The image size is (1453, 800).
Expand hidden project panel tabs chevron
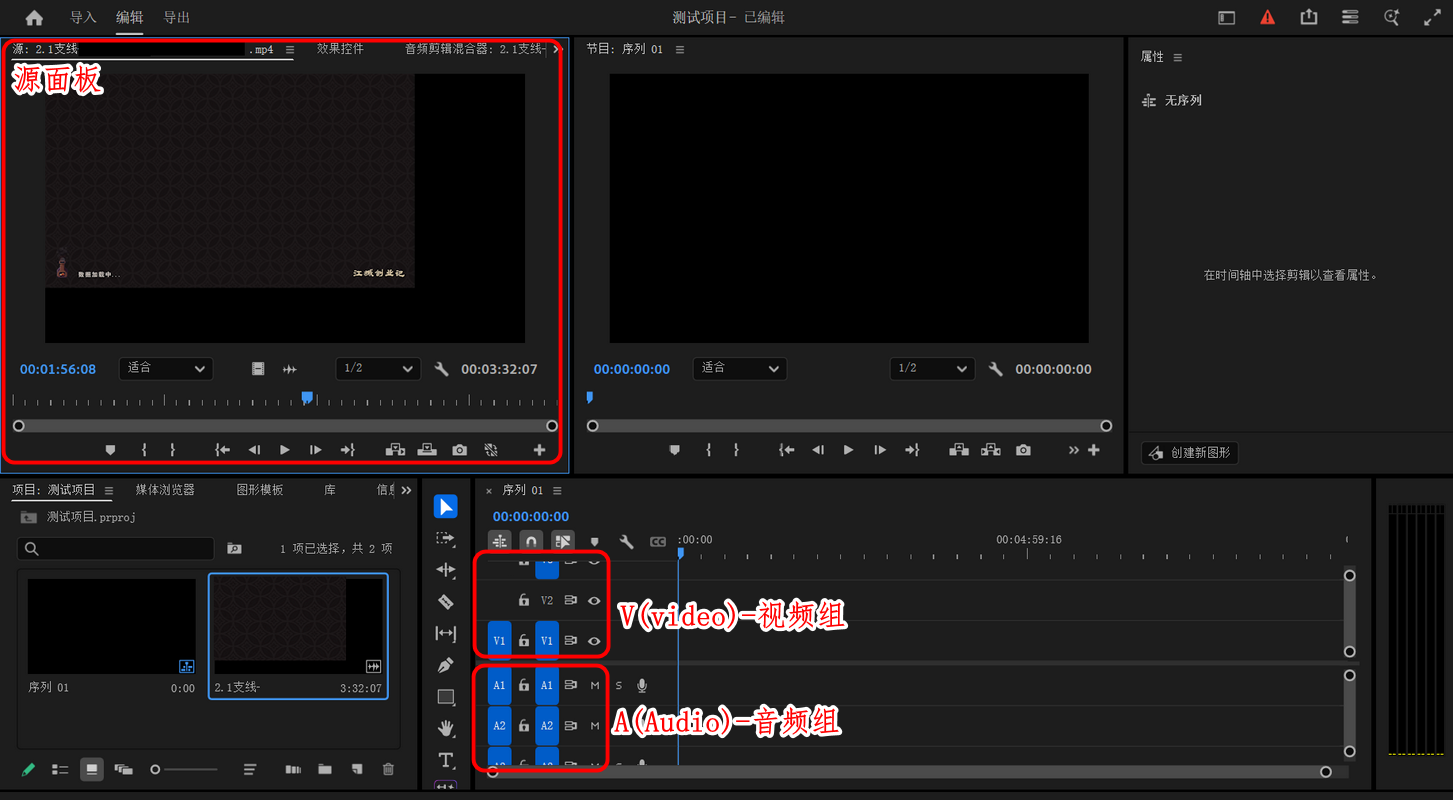point(406,490)
